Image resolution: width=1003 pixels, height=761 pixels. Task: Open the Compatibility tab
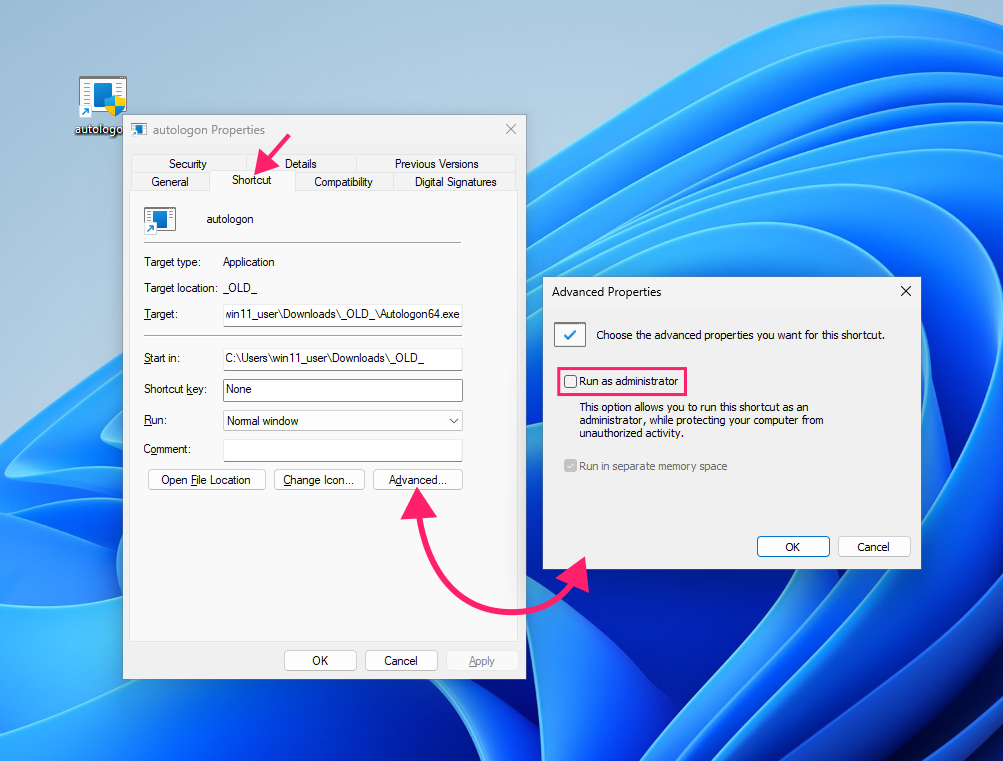click(344, 182)
